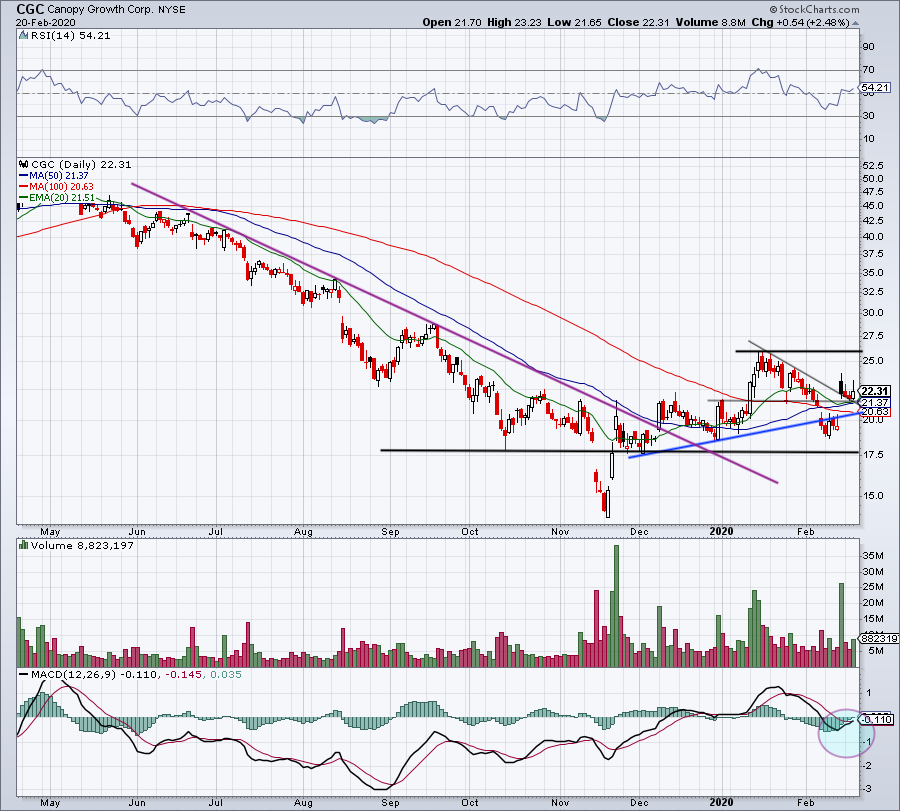Click the 22.31 price tag on right axis

click(875, 391)
